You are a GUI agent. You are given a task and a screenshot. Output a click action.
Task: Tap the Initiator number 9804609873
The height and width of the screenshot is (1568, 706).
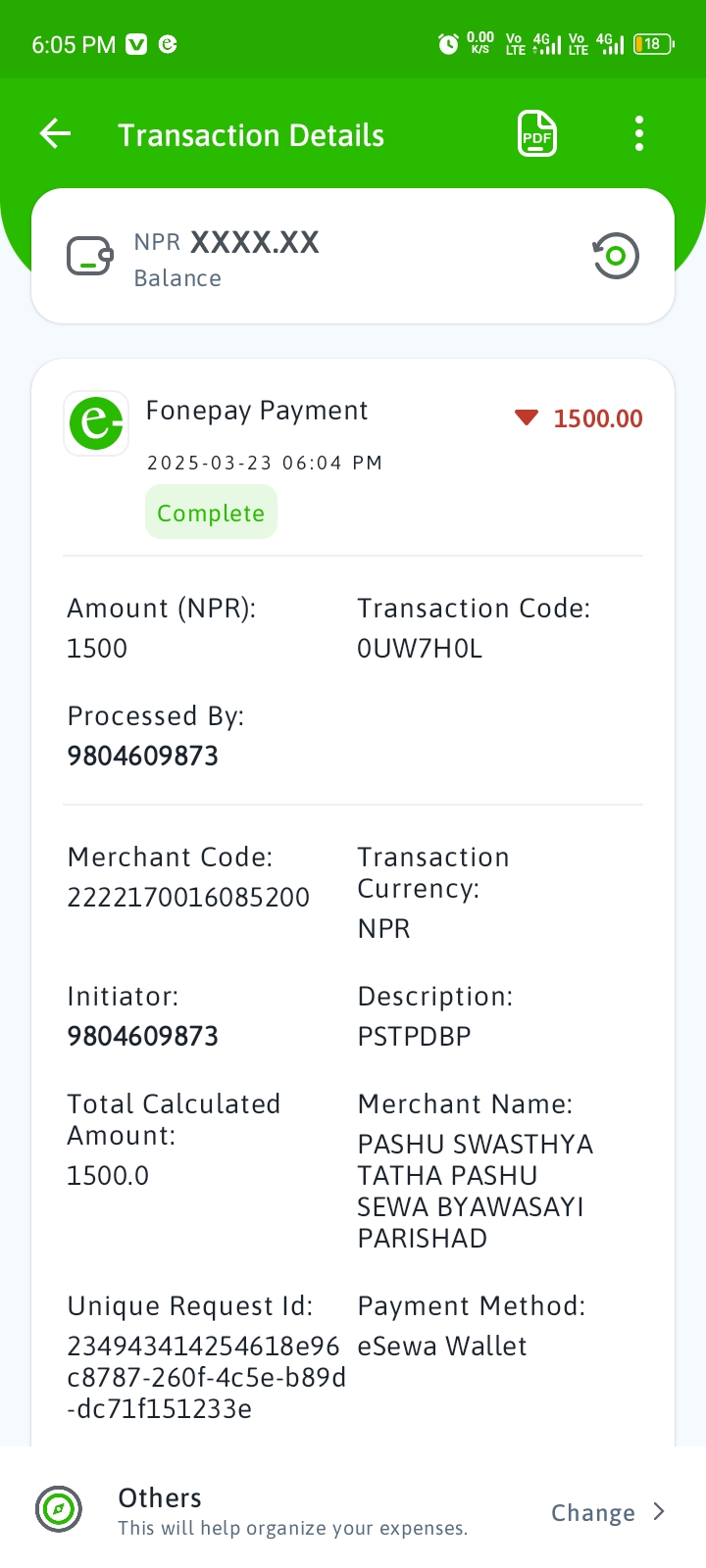pyautogui.click(x=142, y=1036)
